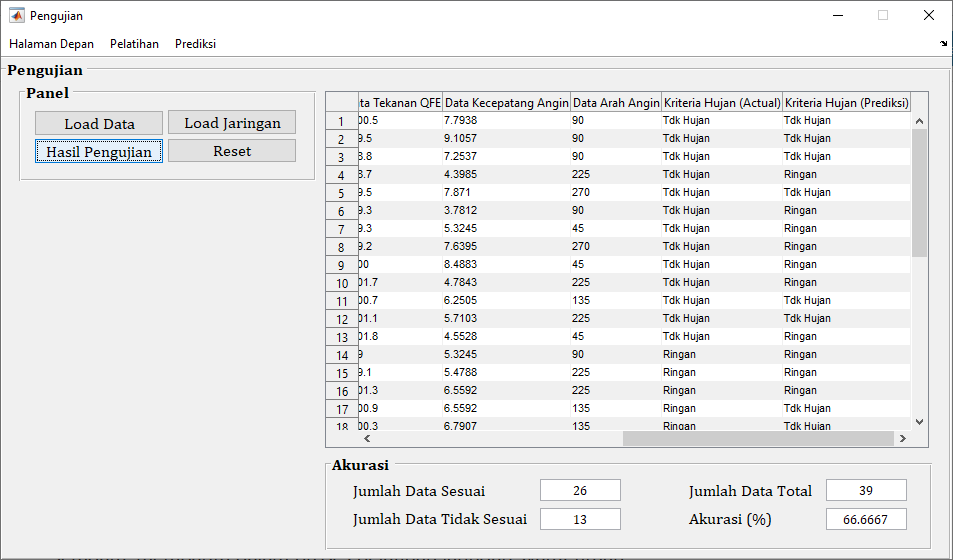
Task: Click the MATLAB icon in title bar
Action: 16,16
